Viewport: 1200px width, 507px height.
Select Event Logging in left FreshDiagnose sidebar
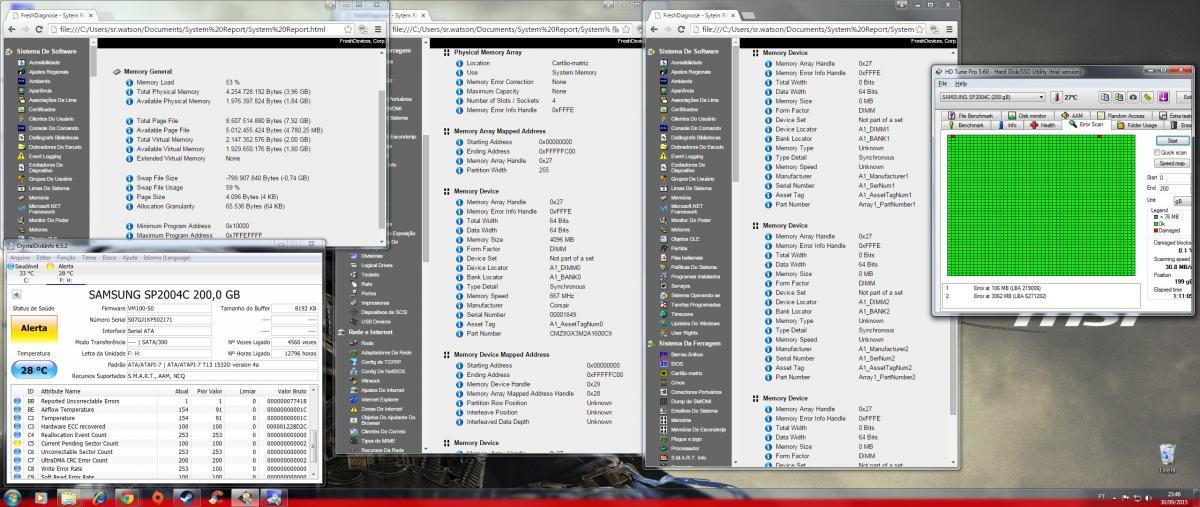coord(43,157)
